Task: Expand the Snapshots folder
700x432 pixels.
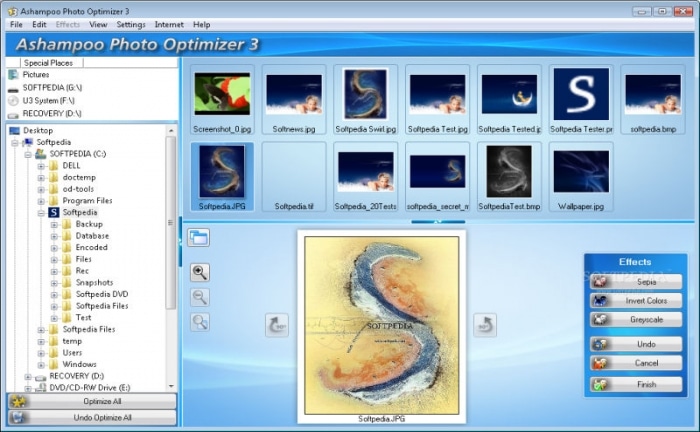Action: 54,283
